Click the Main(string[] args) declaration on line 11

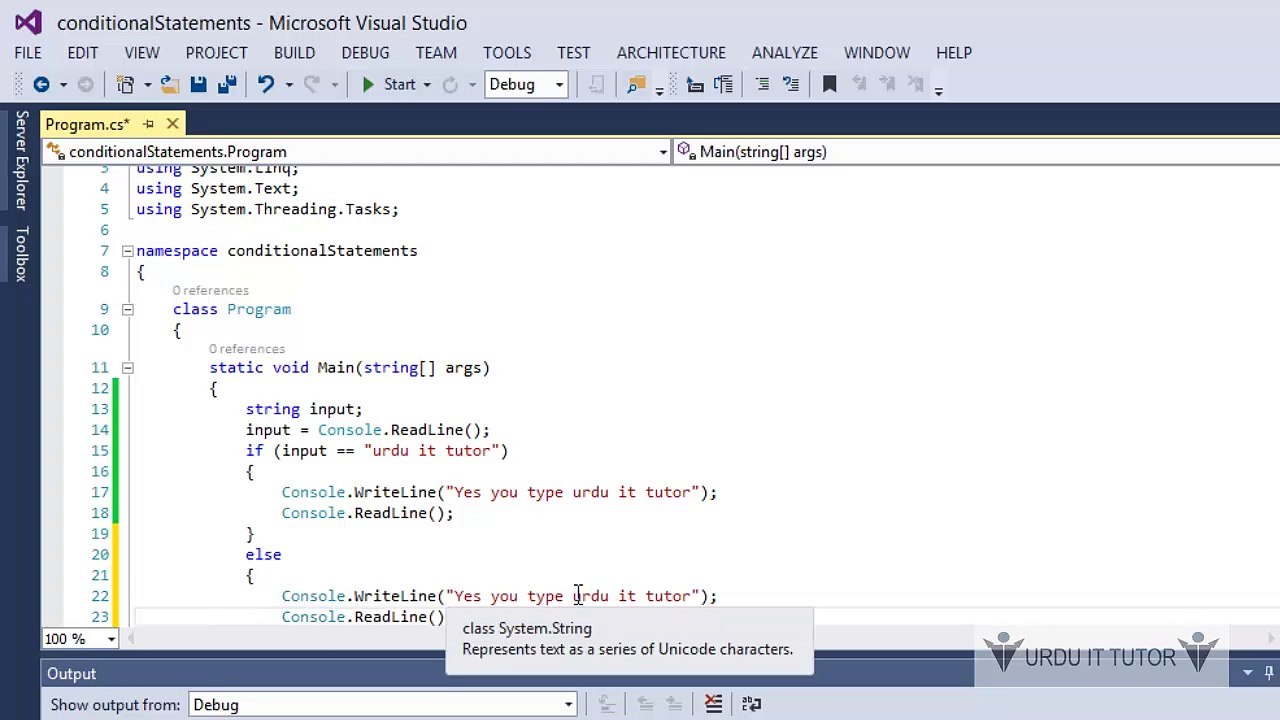[403, 368]
